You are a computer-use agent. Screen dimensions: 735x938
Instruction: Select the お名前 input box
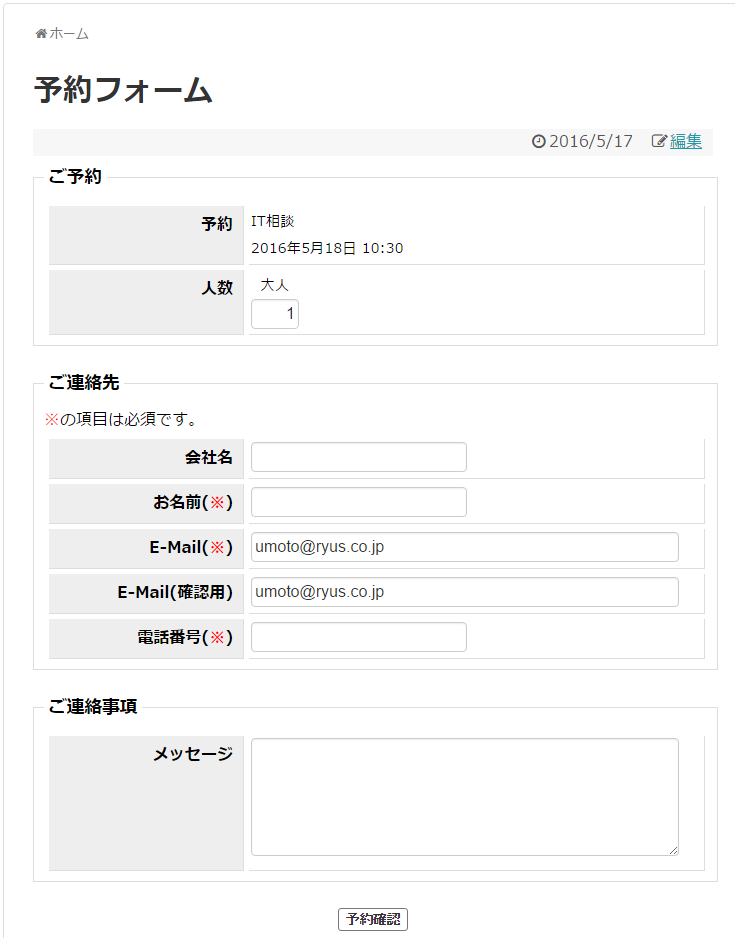[x=358, y=502]
